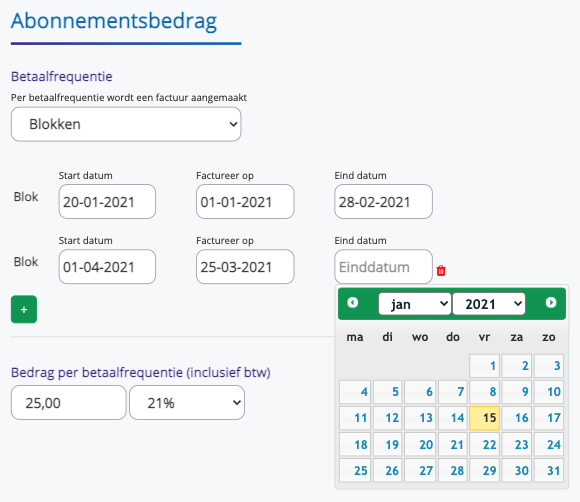Click the Start datum field 01-04-2021

click(107, 267)
